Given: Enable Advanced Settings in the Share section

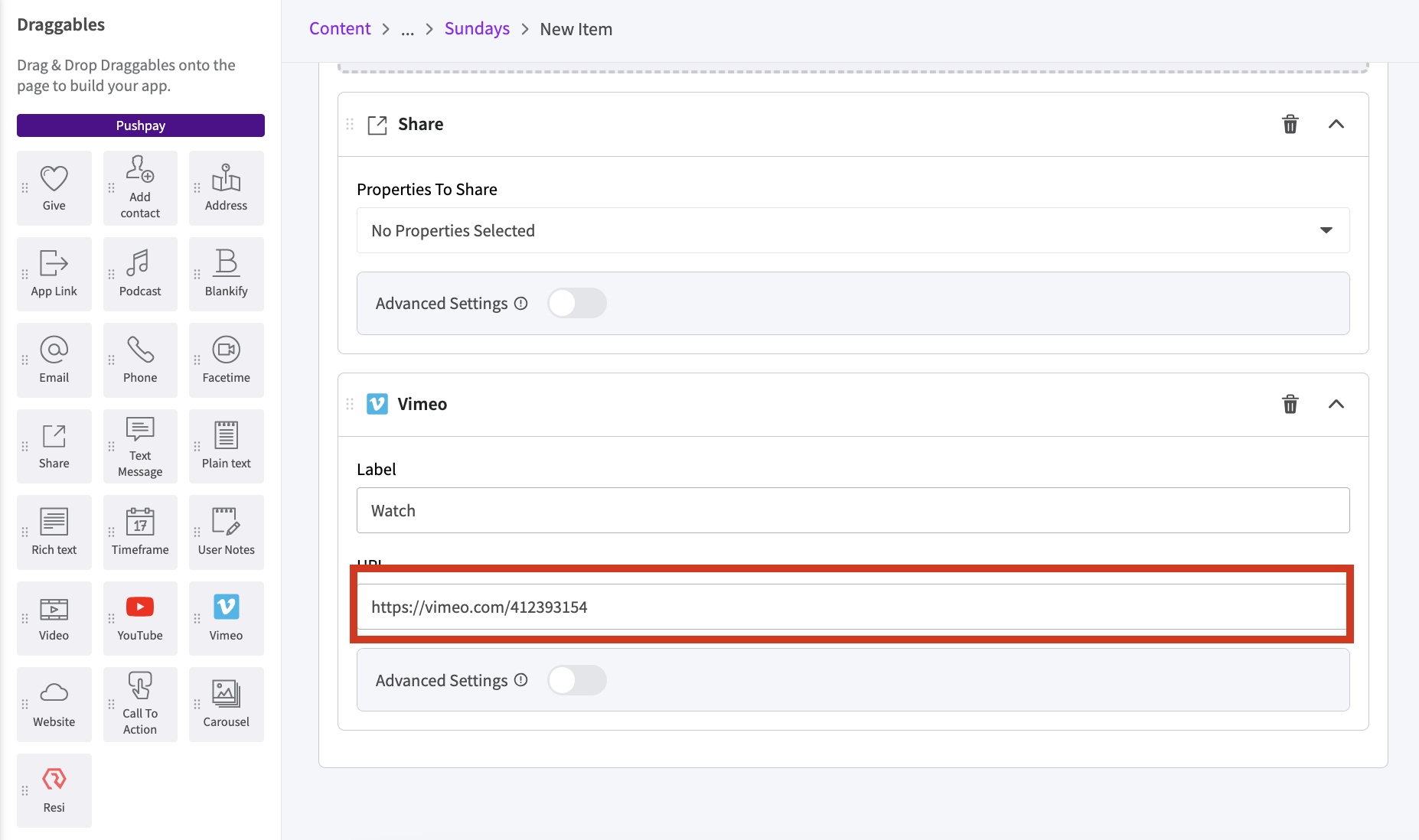Looking at the screenshot, I should pyautogui.click(x=577, y=303).
